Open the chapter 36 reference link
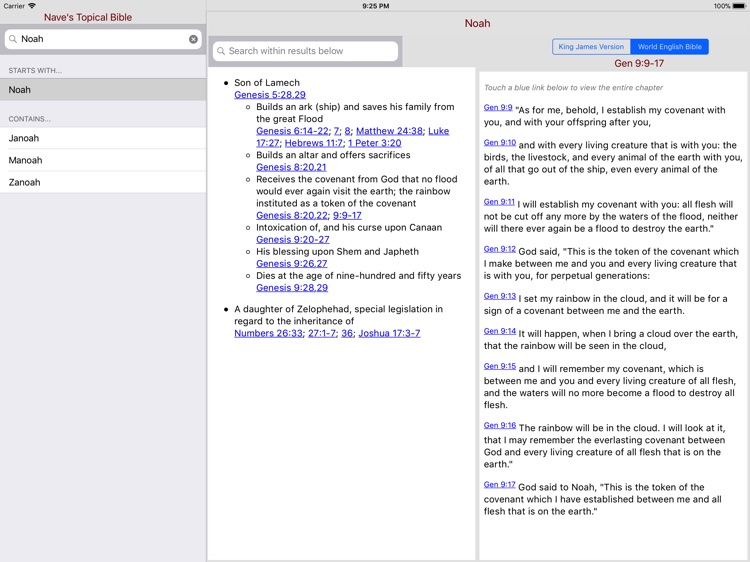Screen dimensions: 750x562 pos(347,333)
